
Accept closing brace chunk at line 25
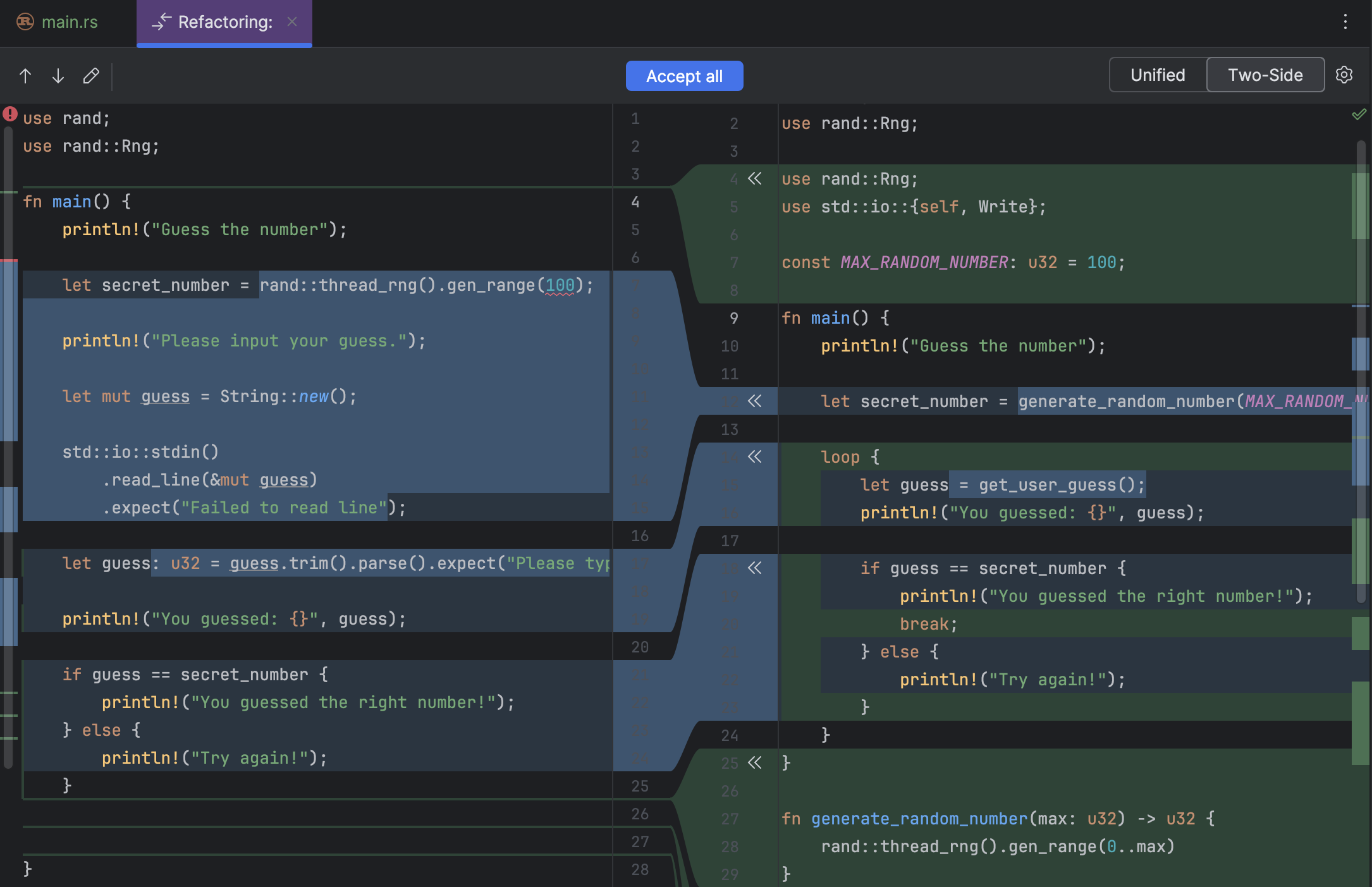coord(755,763)
